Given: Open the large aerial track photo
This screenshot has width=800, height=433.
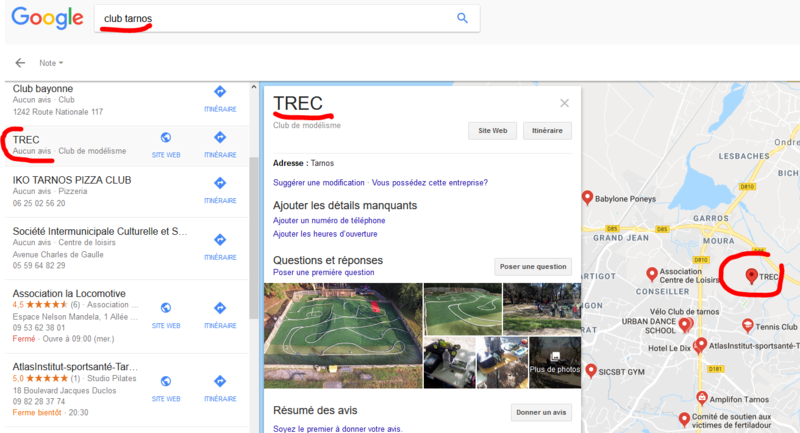Looking at the screenshot, I should (343, 336).
